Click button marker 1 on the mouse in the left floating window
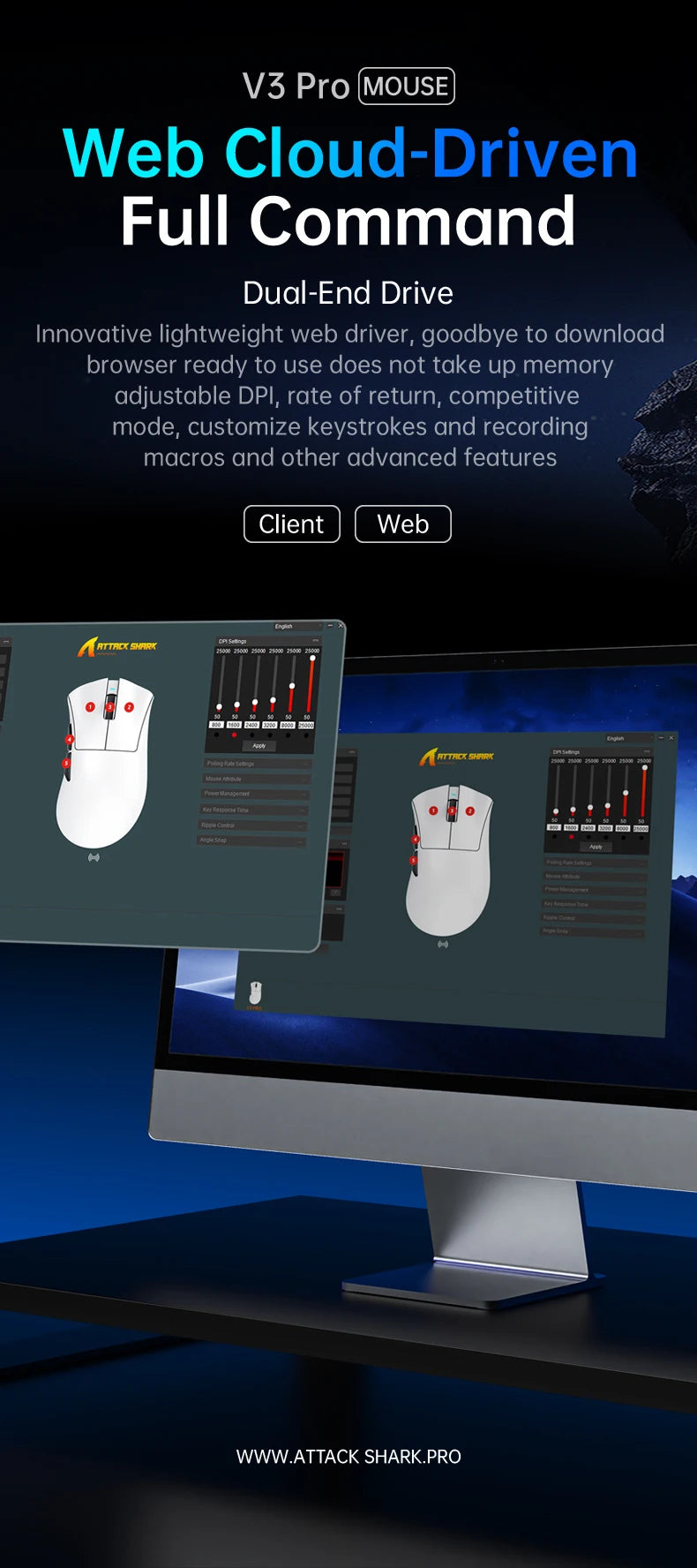The image size is (697, 1568). (90, 707)
